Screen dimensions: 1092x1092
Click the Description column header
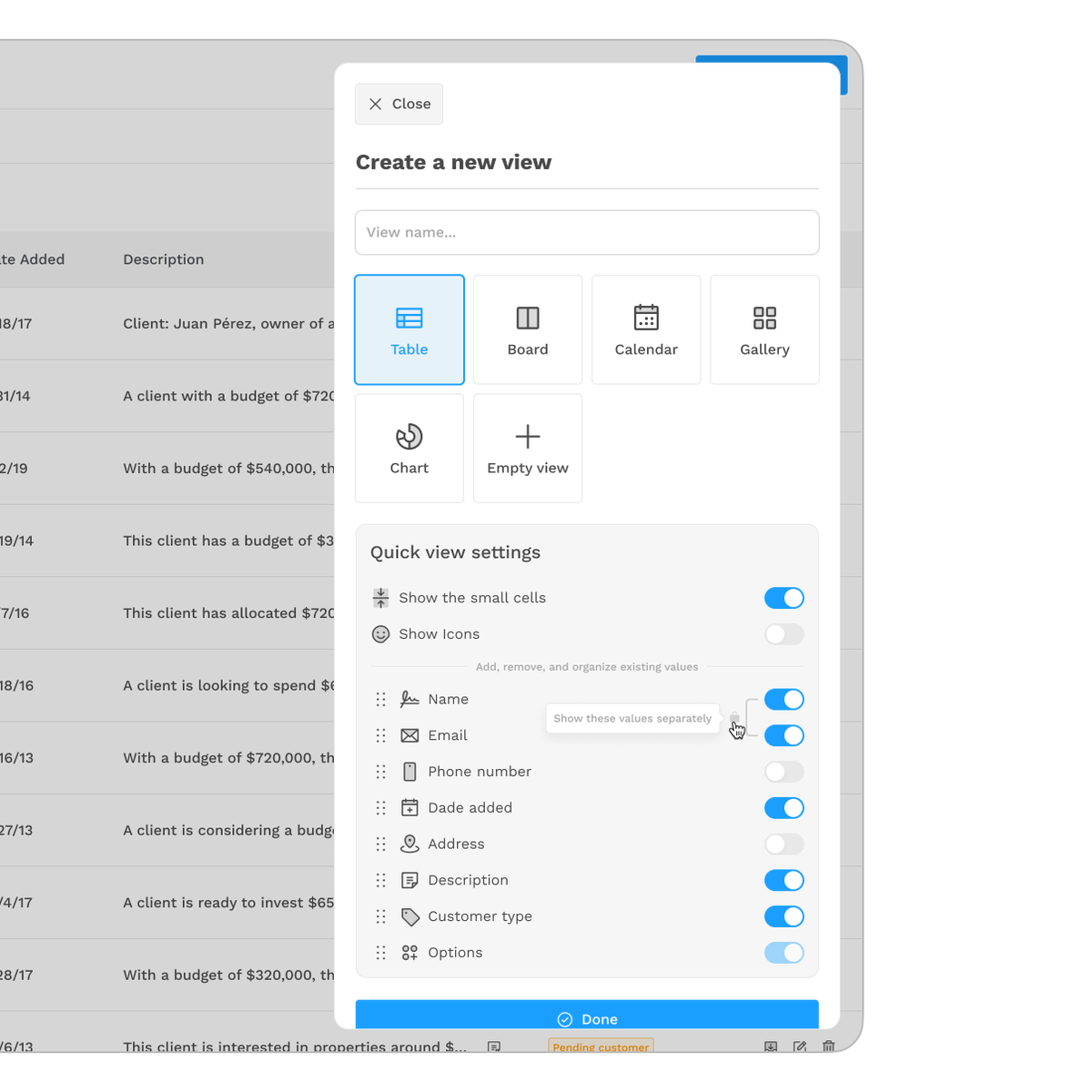(164, 259)
